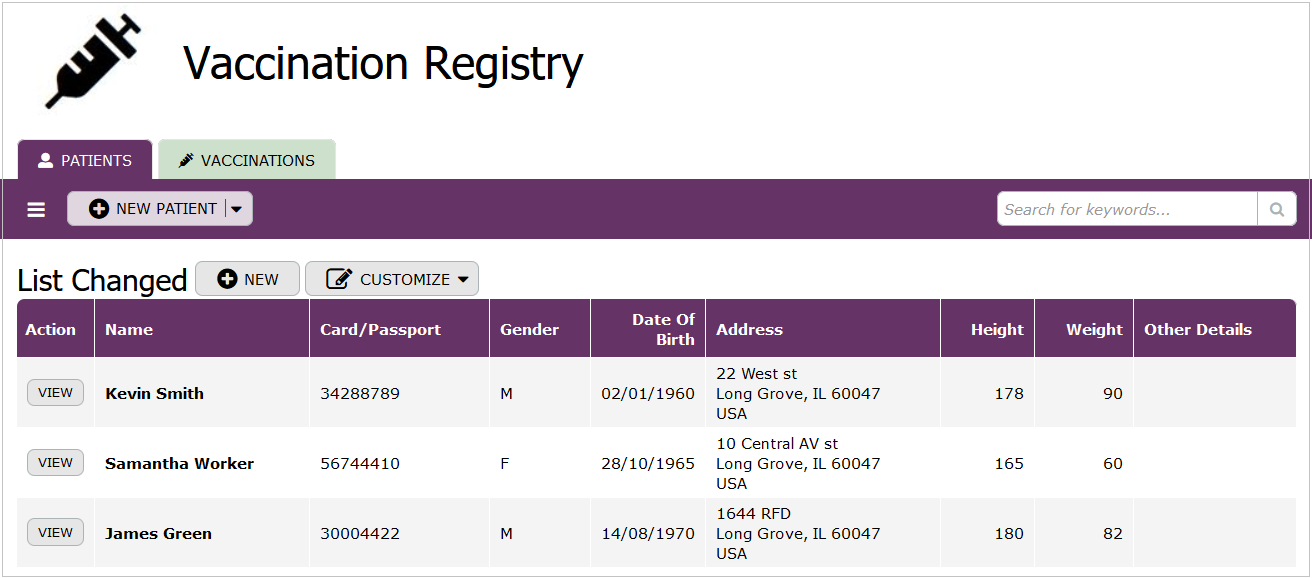Select the Patients tab
This screenshot has height=578, width=1312.
coord(85,160)
